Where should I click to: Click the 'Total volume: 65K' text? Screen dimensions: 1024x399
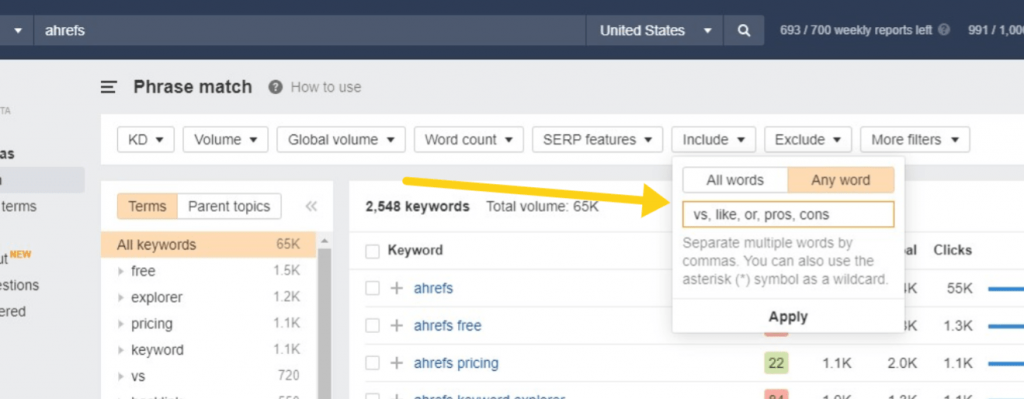pos(542,206)
